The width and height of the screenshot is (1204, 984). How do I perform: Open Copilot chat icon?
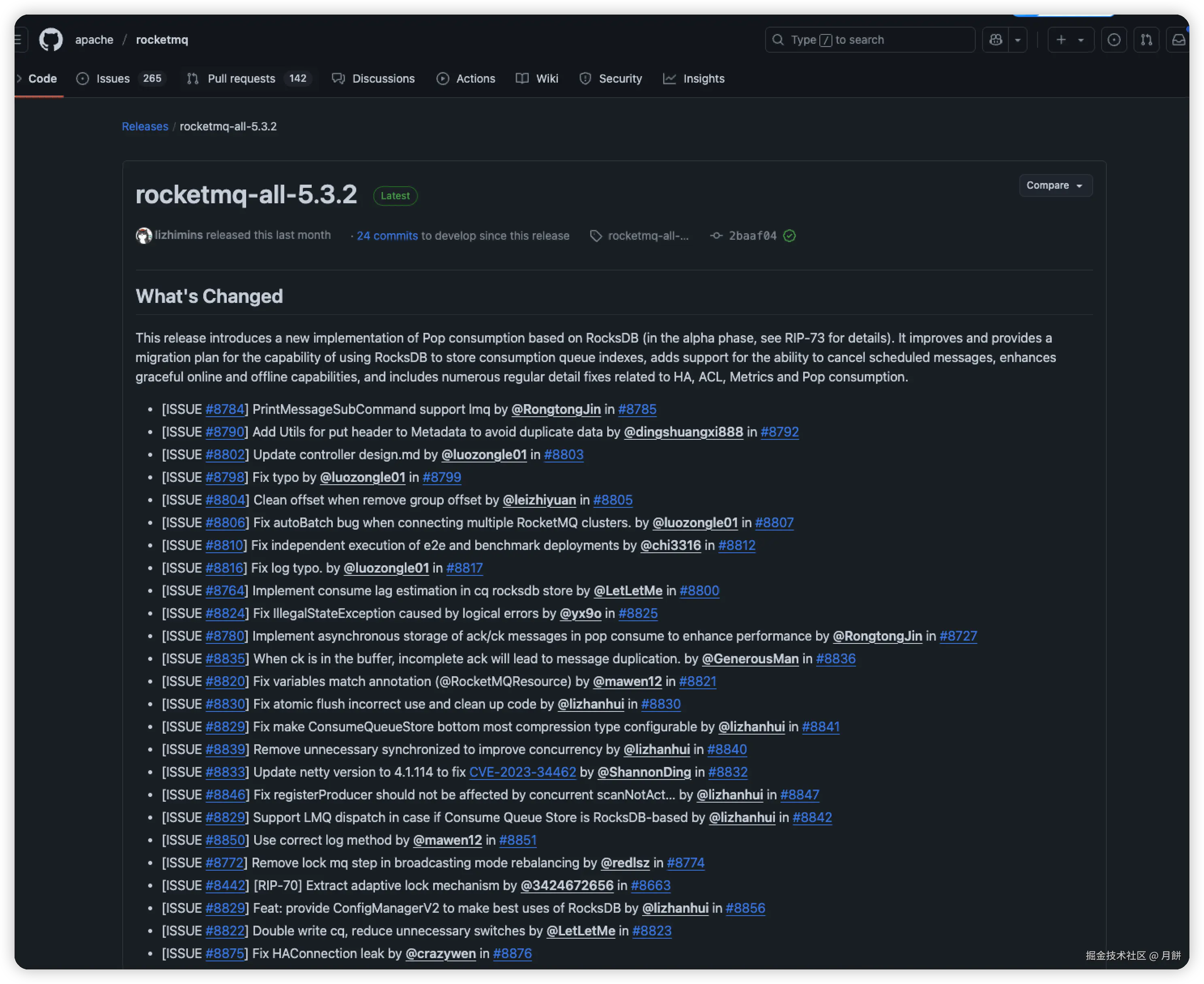(x=996, y=40)
